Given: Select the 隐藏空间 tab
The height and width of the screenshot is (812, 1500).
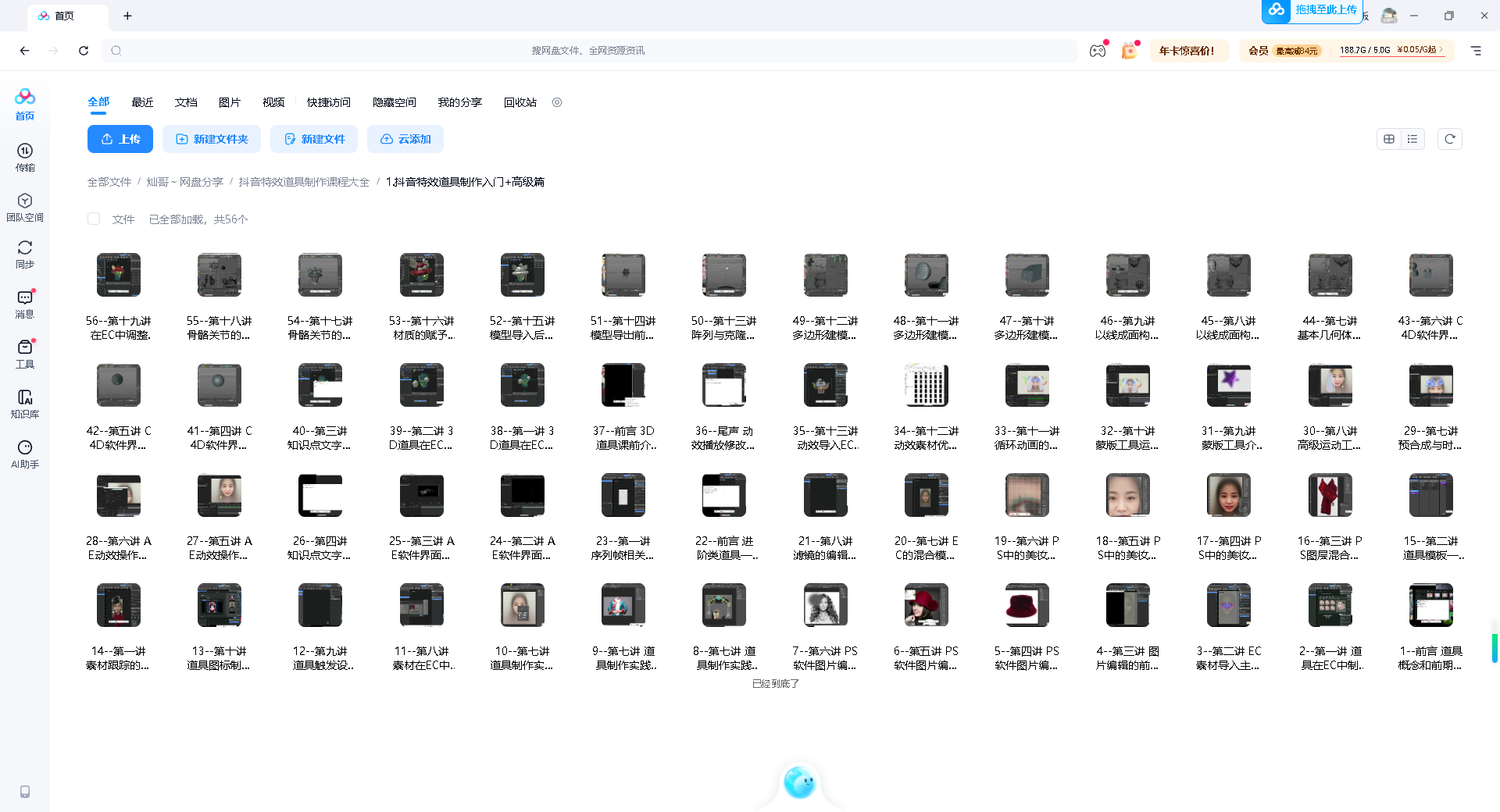Looking at the screenshot, I should pyautogui.click(x=395, y=102).
